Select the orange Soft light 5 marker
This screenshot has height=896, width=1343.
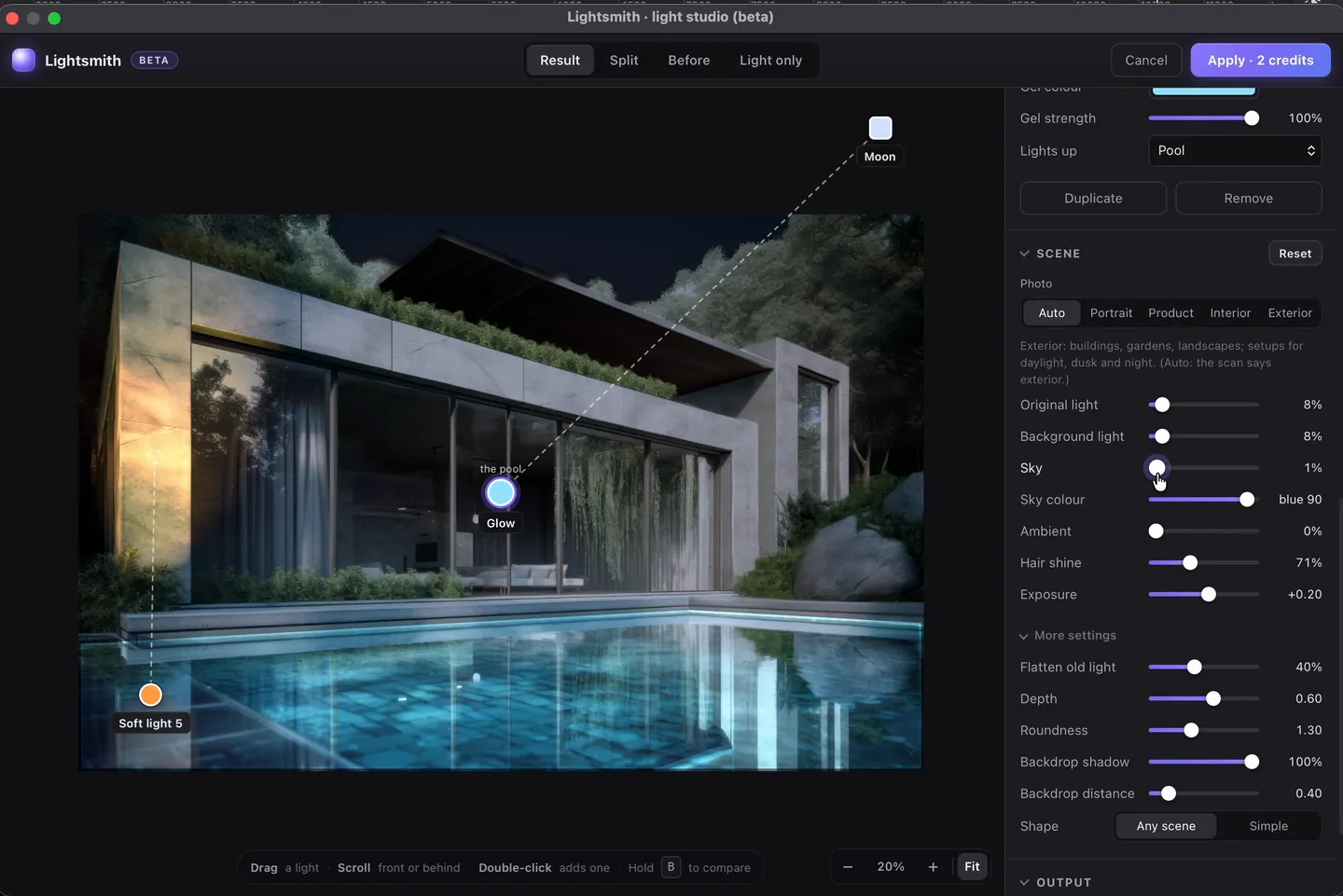click(x=150, y=695)
